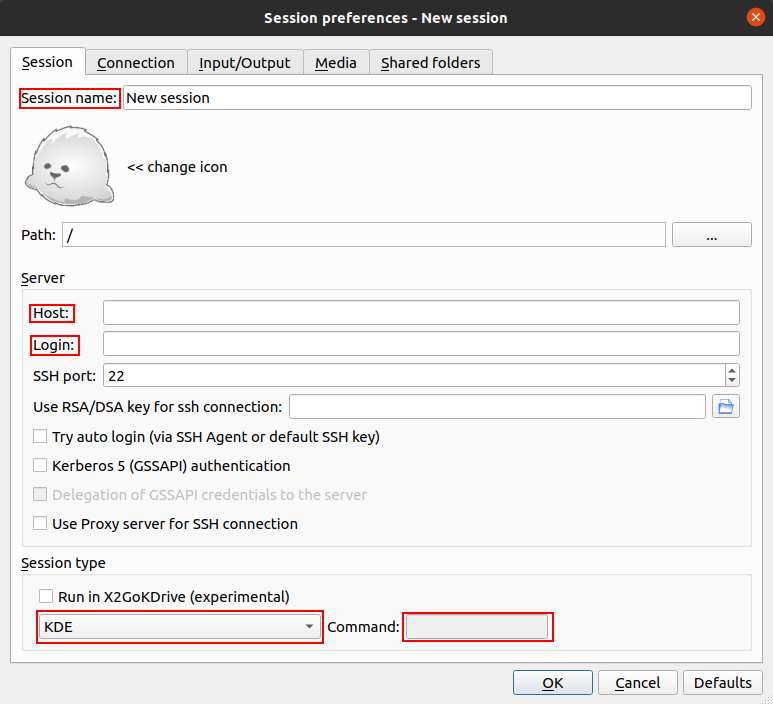Click the seal session icon image
This screenshot has width=773, height=704.
click(x=65, y=165)
